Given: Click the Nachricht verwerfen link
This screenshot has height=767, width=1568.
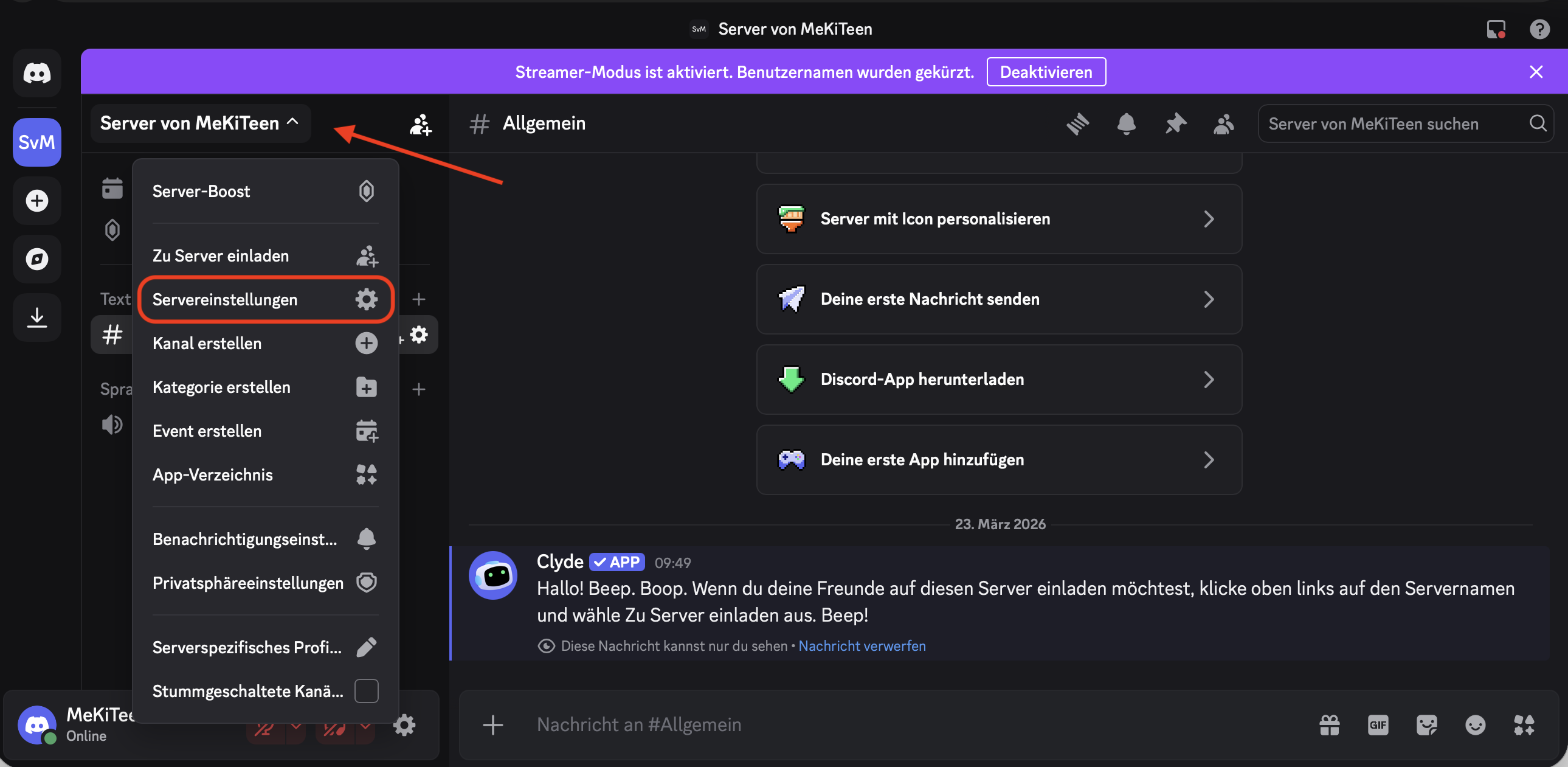Looking at the screenshot, I should [x=862, y=646].
